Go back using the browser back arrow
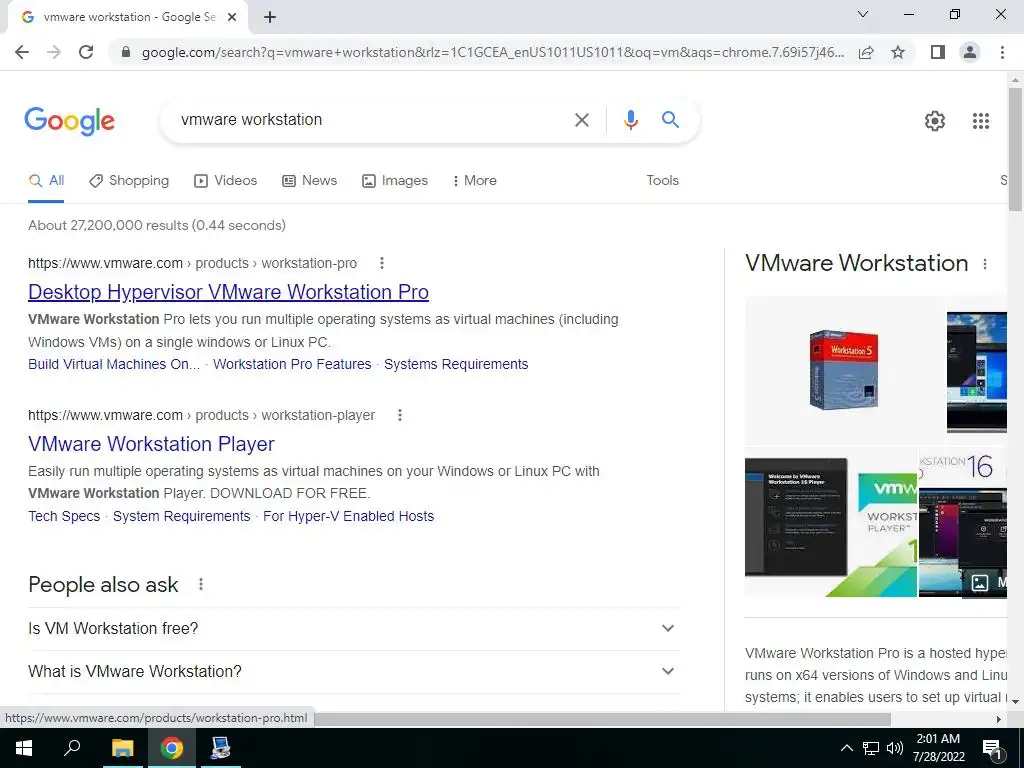Screen dimensions: 1024x768 coord(22,52)
